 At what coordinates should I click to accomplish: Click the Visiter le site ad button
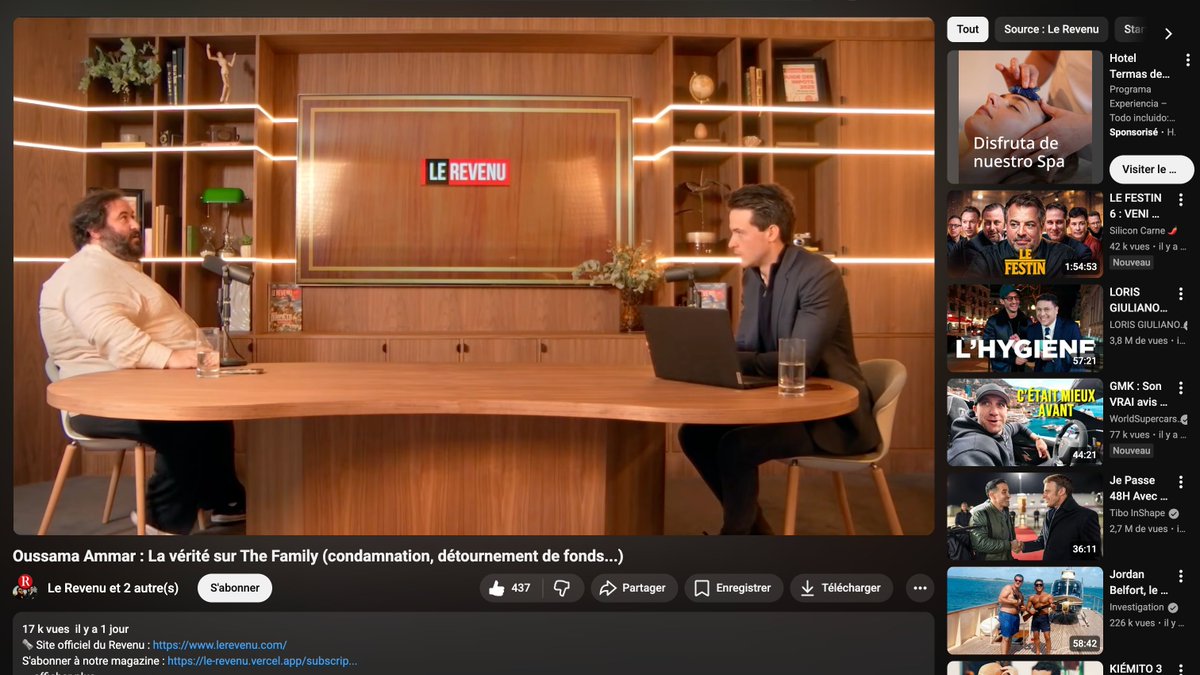pyautogui.click(x=1151, y=169)
